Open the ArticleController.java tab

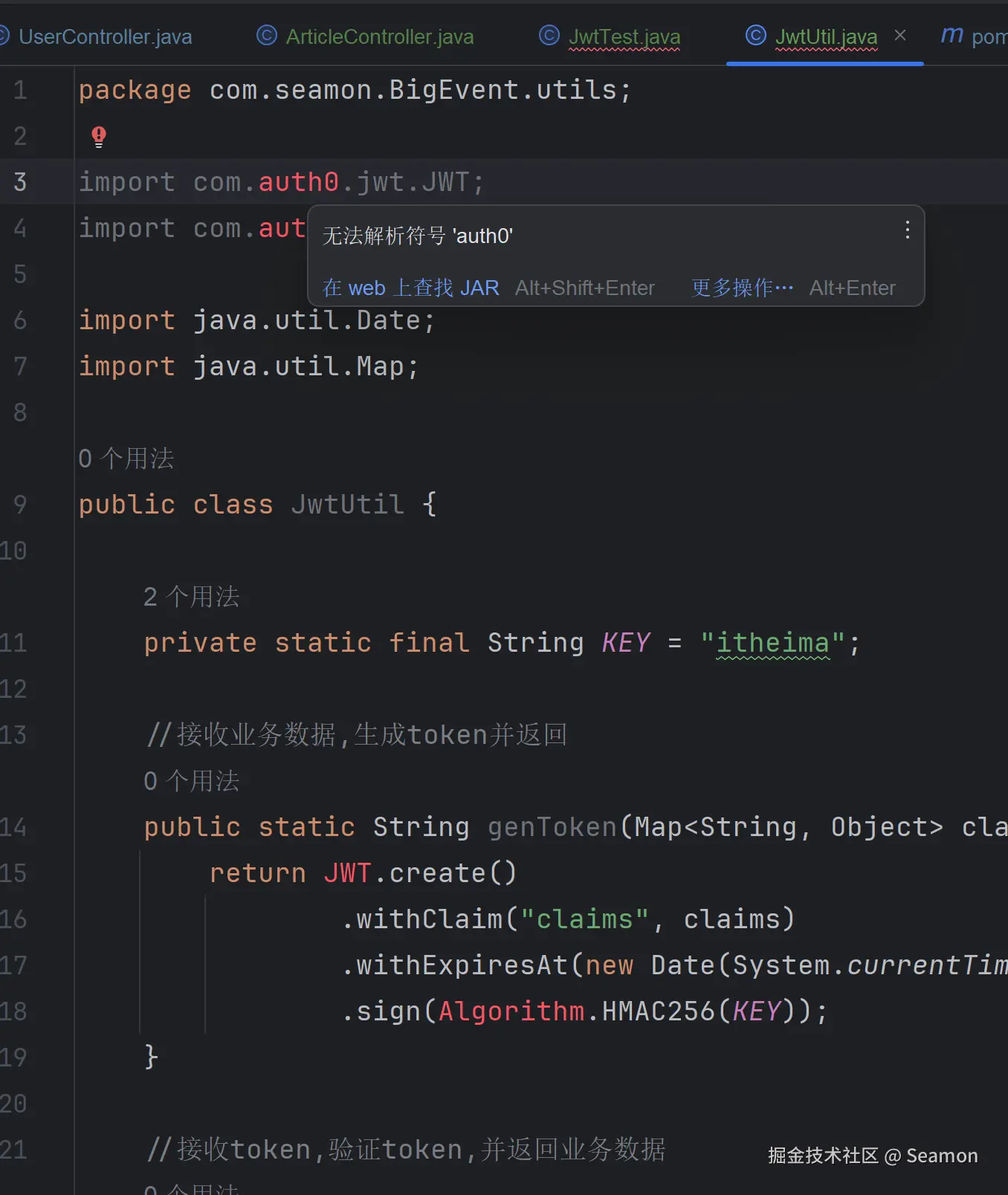pos(379,36)
